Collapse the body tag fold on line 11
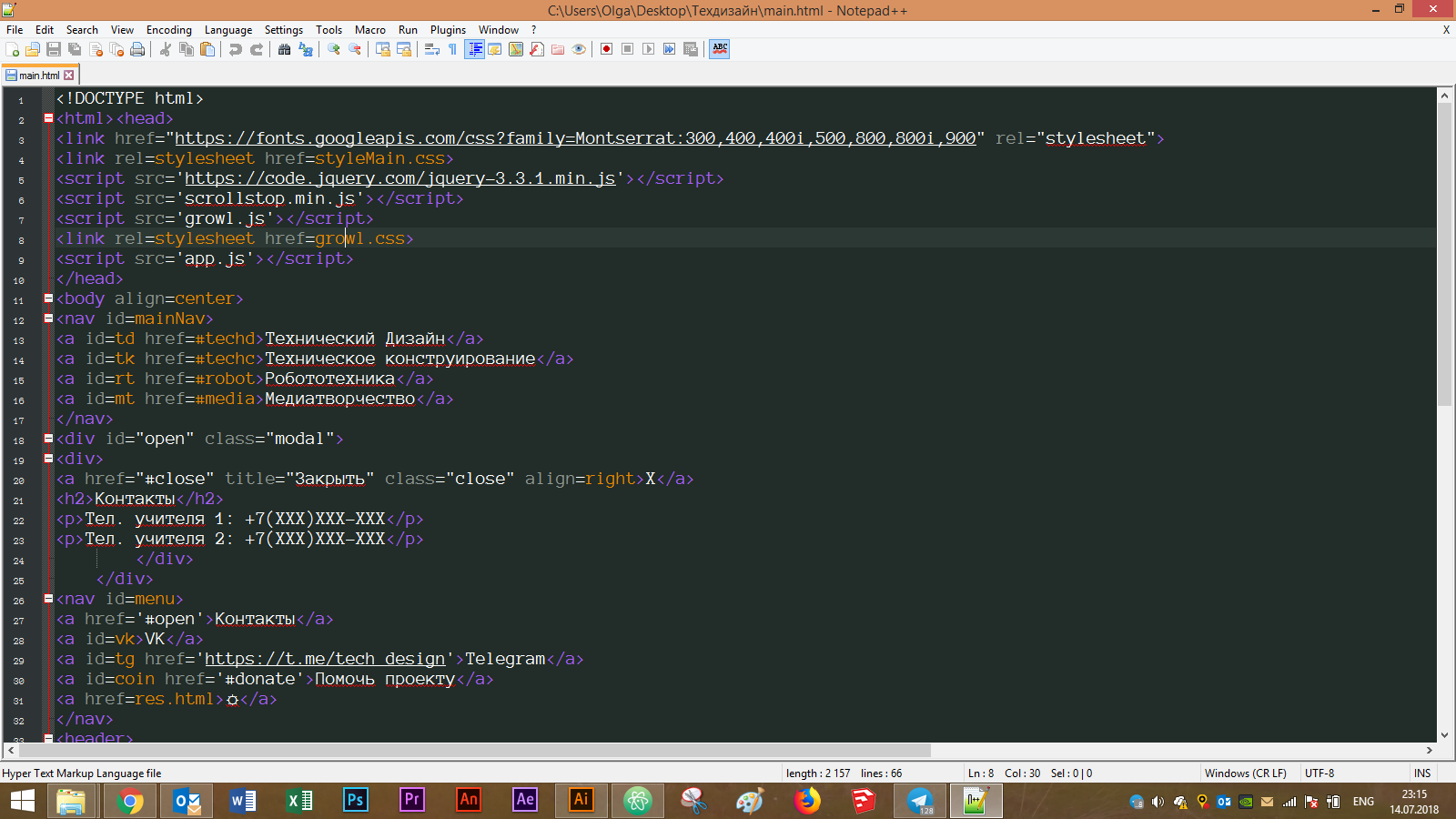This screenshot has height=819, width=1456. click(x=48, y=298)
